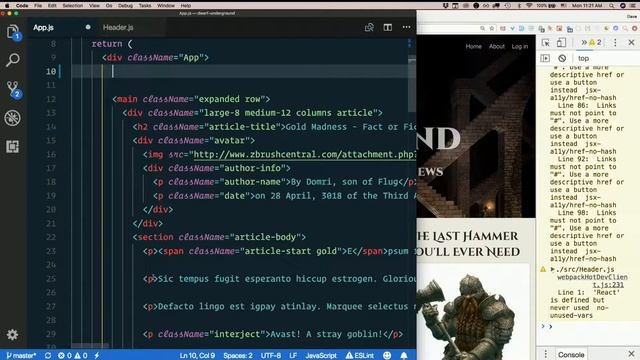Click the horizontal scrollbar thumb under the editor

[90, 346]
